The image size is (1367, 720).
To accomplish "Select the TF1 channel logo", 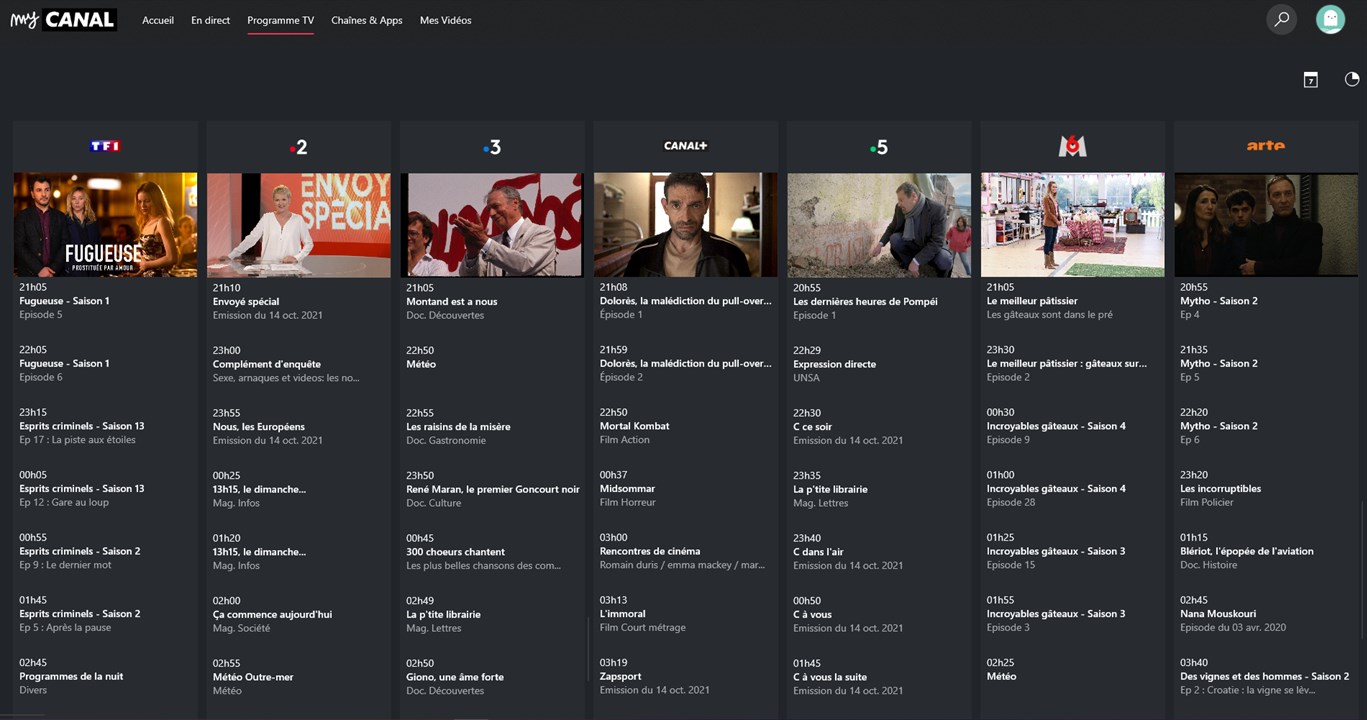I will (105, 146).
